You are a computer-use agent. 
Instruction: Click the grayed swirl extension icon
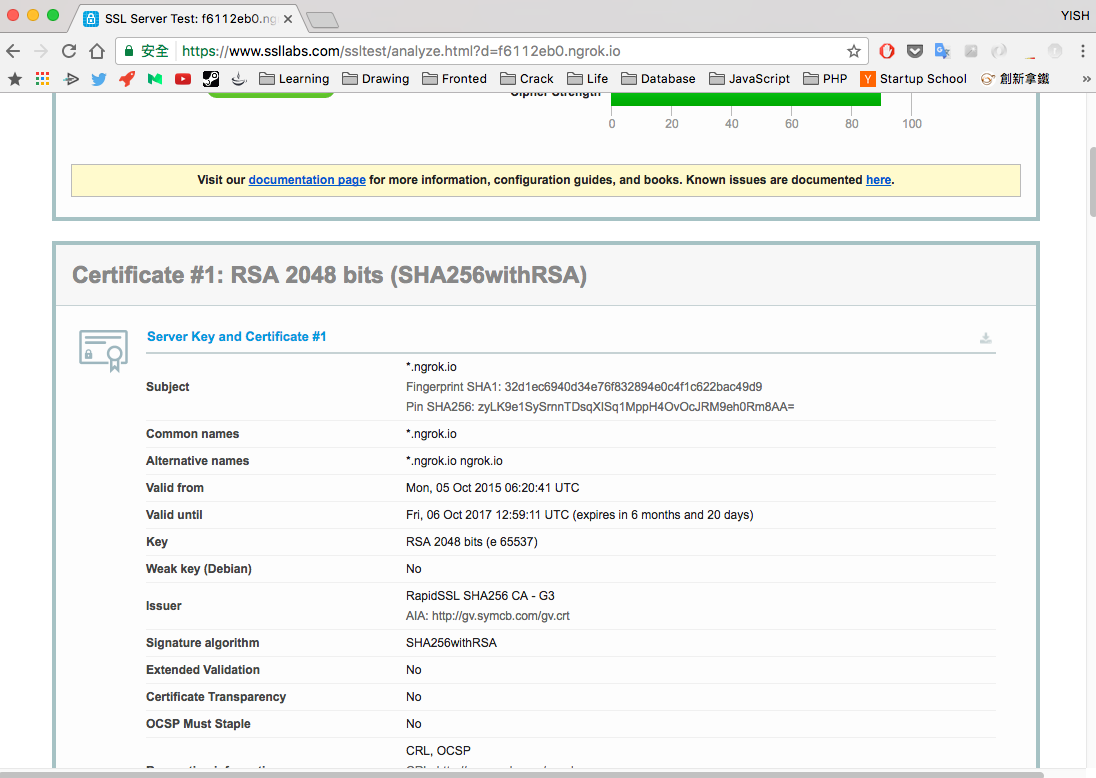999,51
